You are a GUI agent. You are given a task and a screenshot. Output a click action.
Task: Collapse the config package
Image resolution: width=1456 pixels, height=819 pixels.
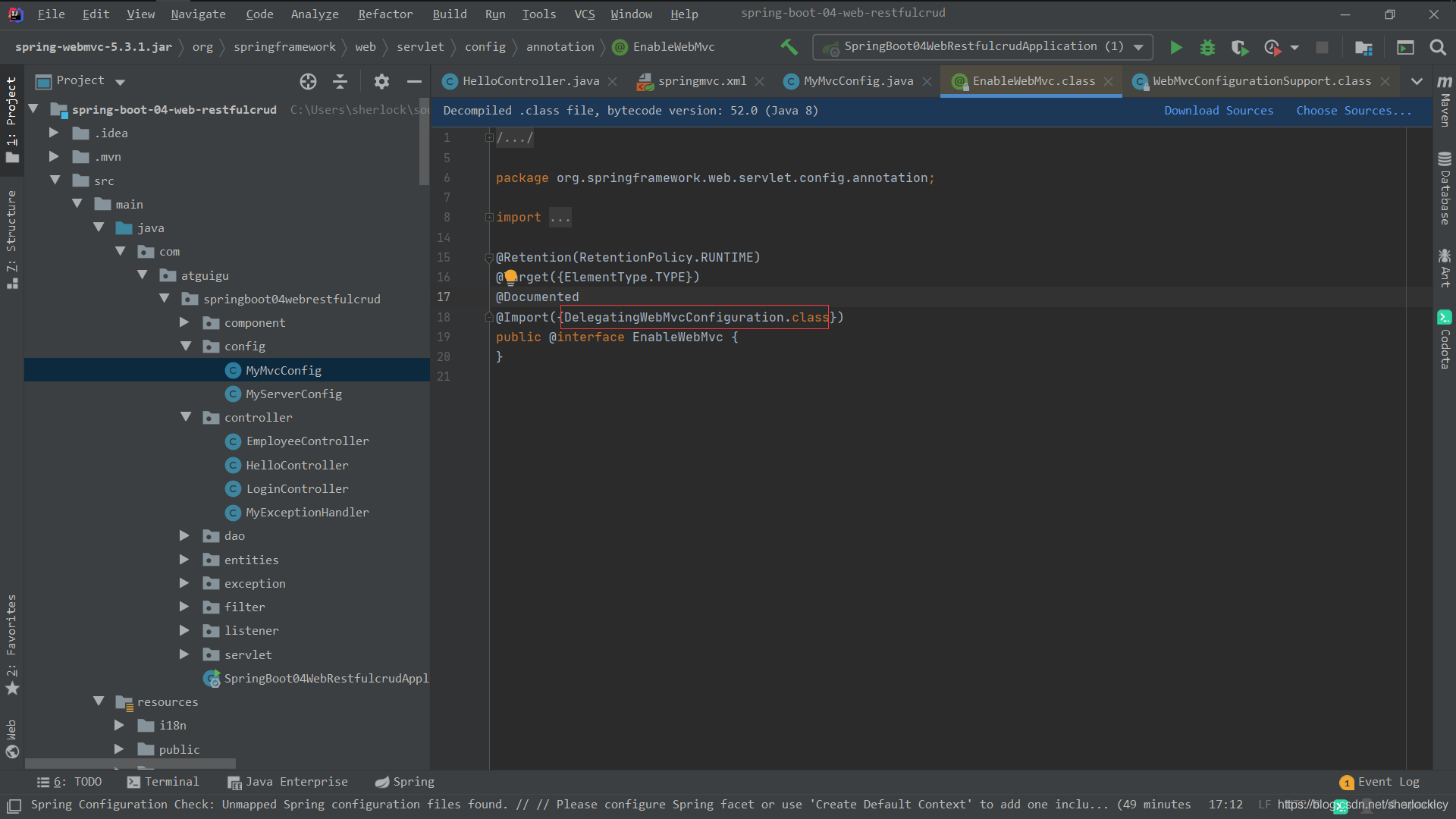(x=186, y=346)
